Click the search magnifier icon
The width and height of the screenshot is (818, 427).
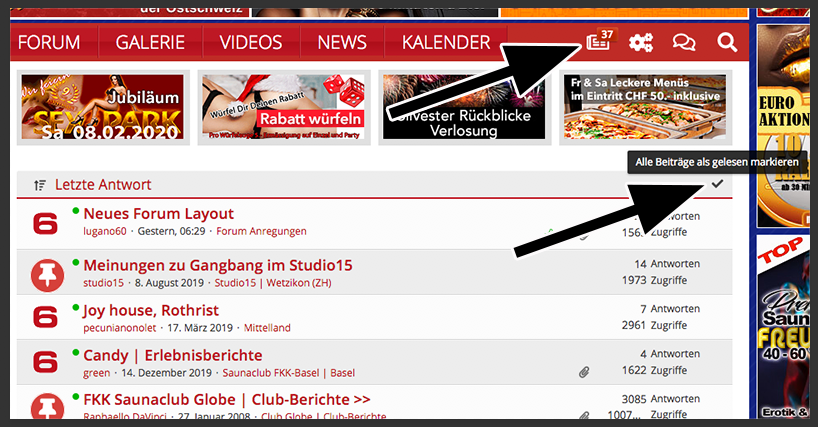(x=727, y=42)
